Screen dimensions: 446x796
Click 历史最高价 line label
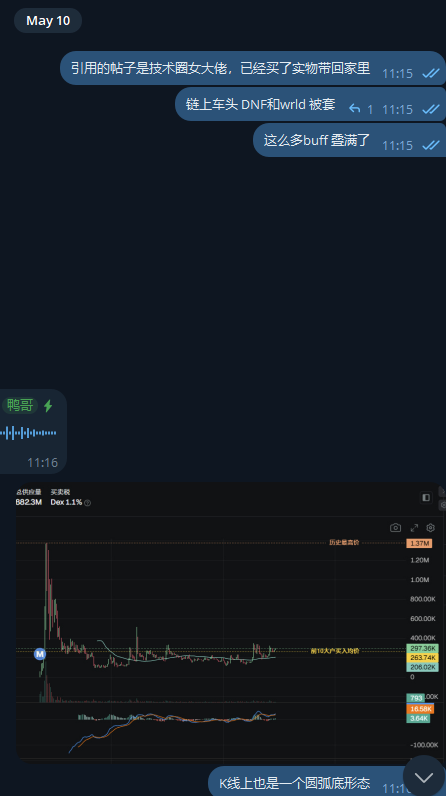(344, 543)
